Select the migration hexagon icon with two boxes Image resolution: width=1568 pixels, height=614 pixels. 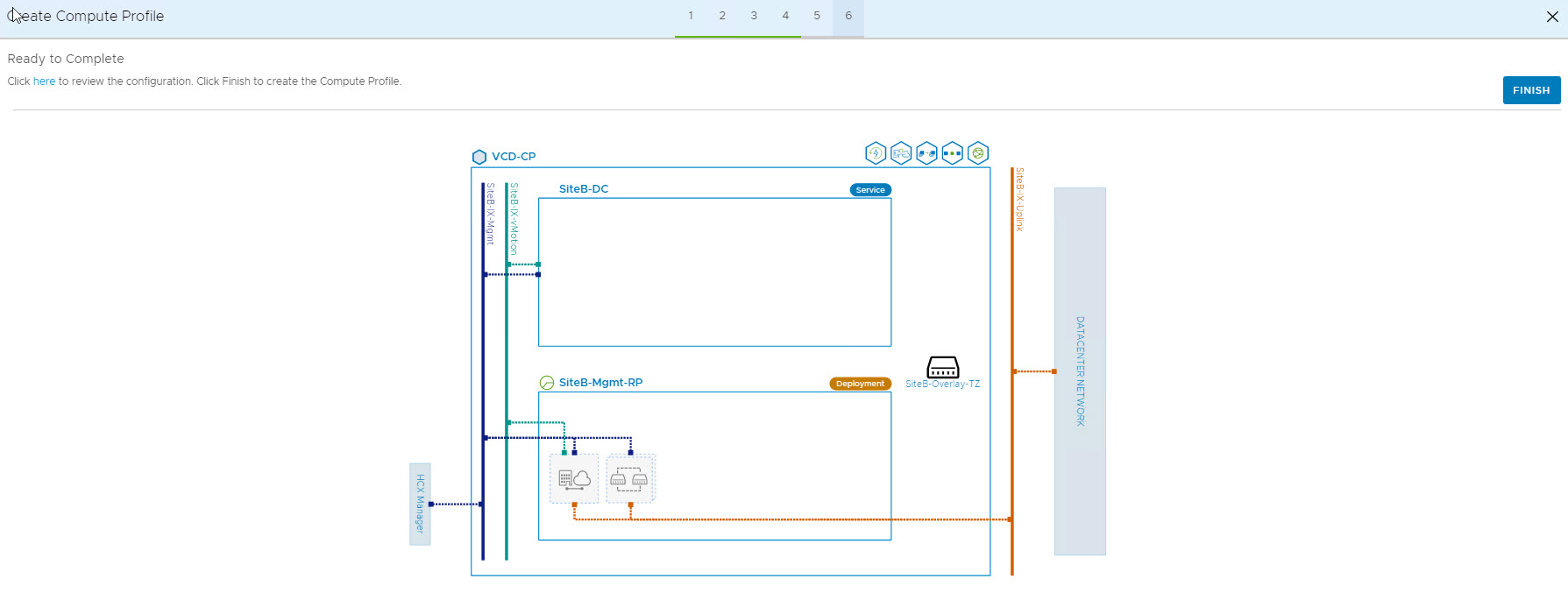[x=926, y=153]
